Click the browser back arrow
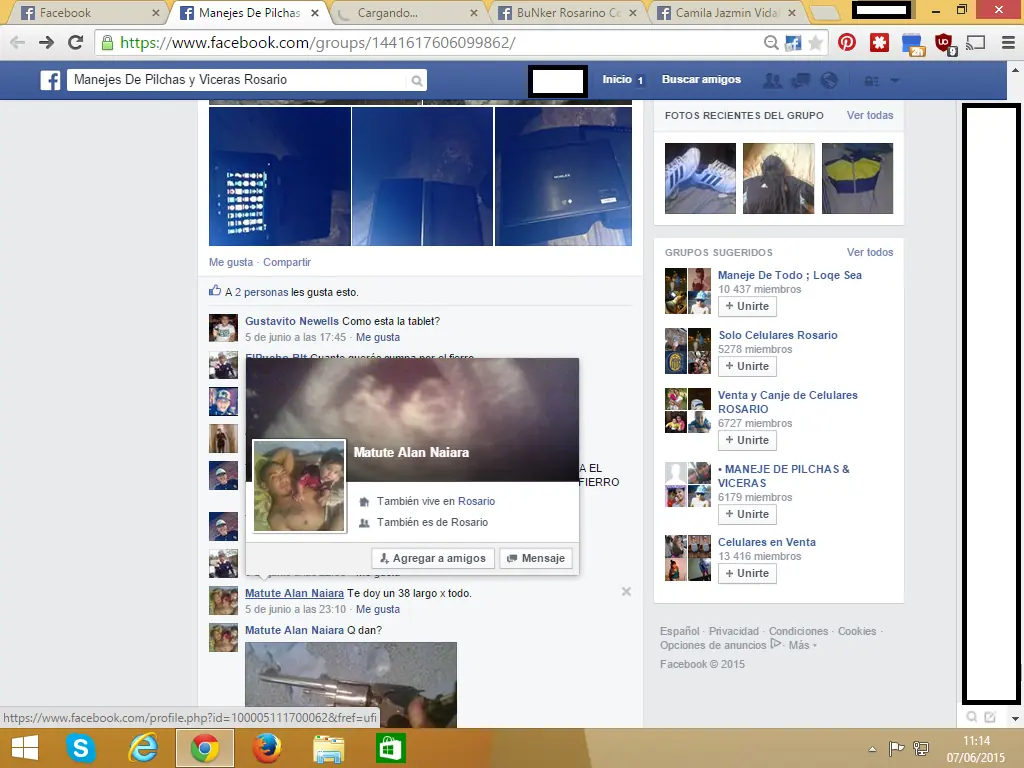 click(18, 42)
